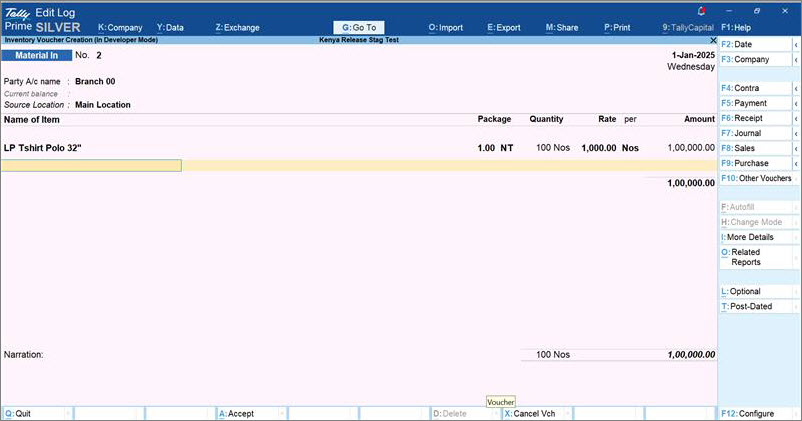Open the M: Share menu
802x421 pixels.
[562, 28]
